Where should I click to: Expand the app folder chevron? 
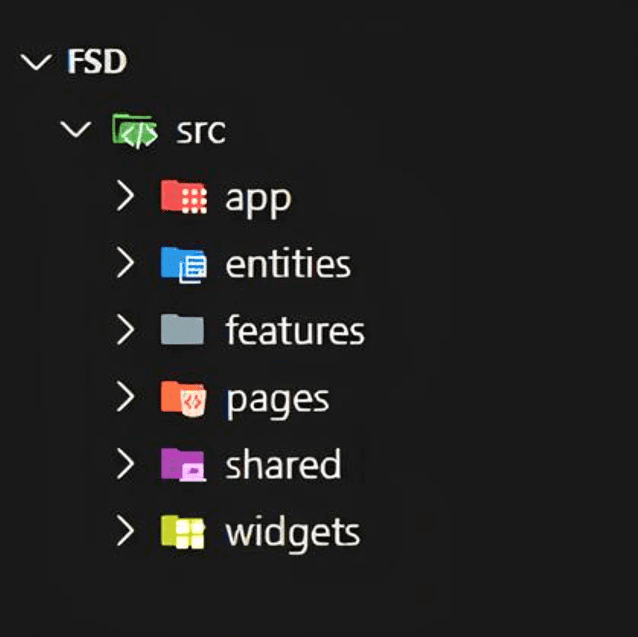coord(124,197)
